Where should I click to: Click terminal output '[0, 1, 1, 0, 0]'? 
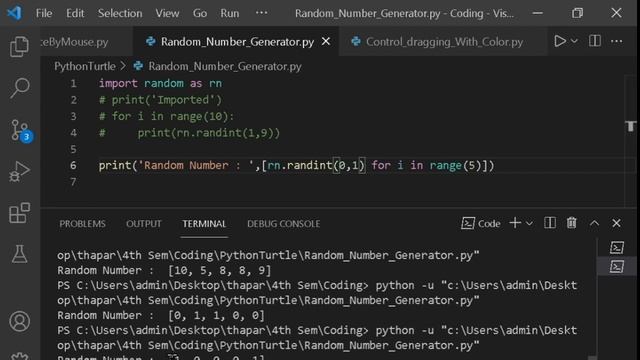tap(216, 316)
